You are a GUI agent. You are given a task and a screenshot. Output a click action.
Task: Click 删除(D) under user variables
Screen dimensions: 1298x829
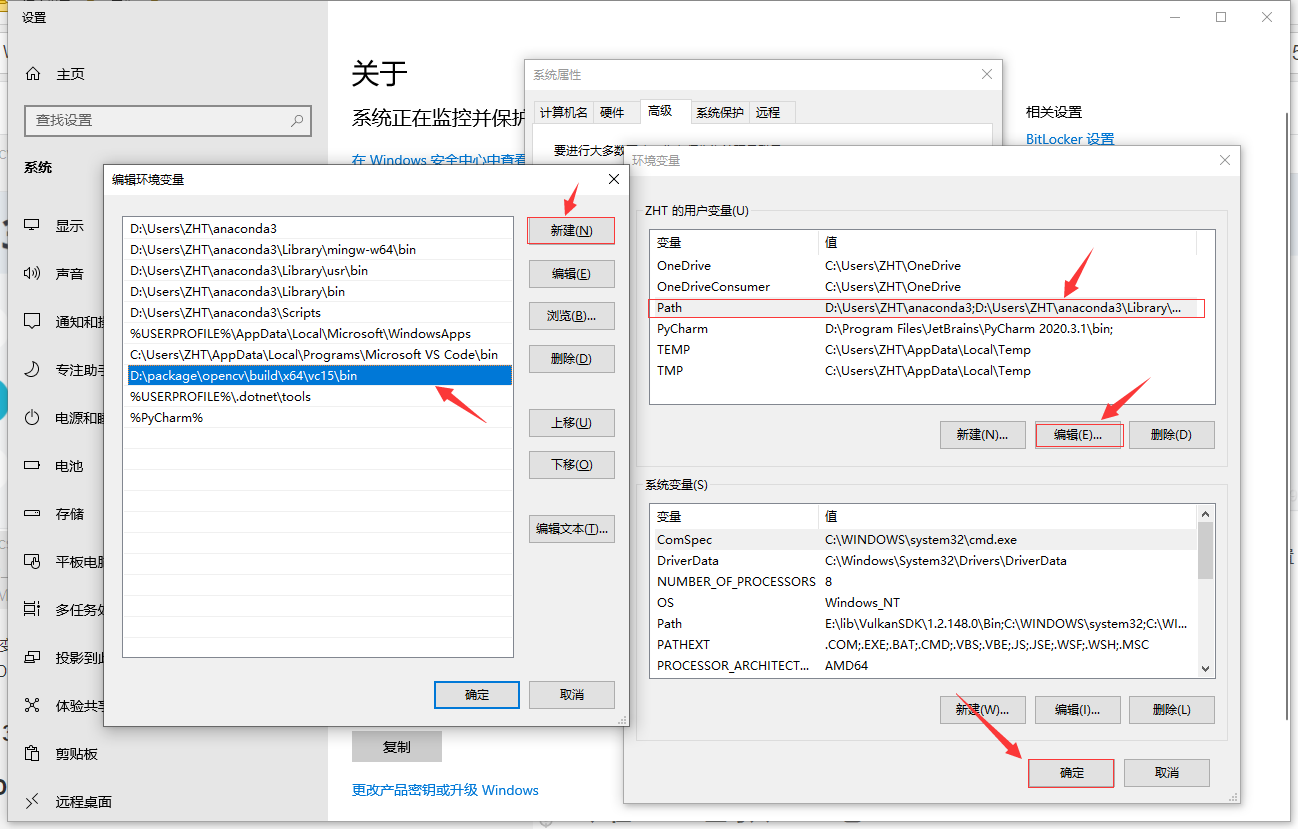1171,435
